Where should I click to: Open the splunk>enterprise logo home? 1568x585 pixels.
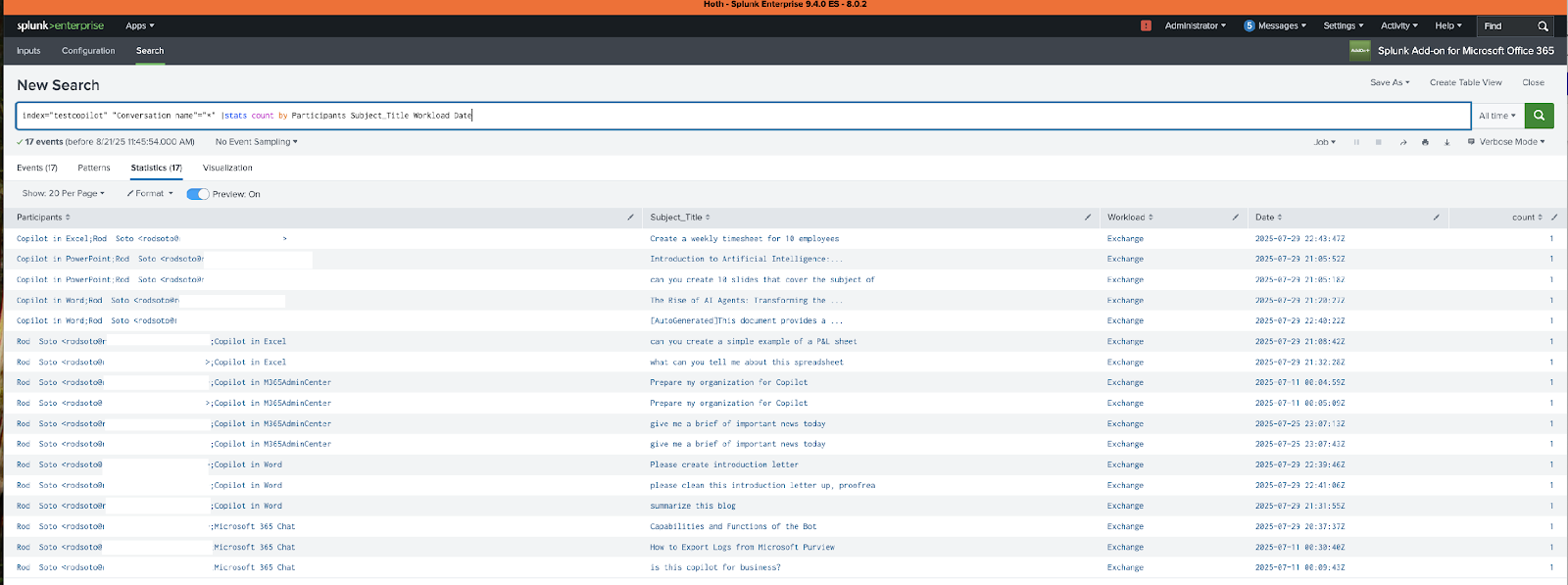[x=60, y=25]
